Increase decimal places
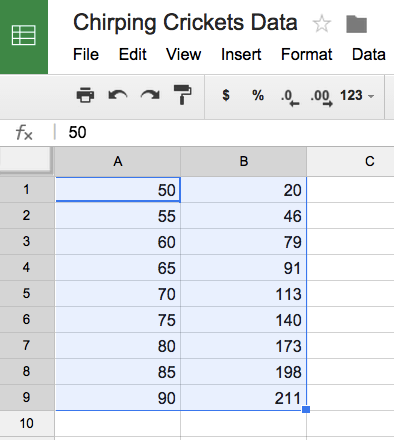The image size is (394, 440). (321, 97)
